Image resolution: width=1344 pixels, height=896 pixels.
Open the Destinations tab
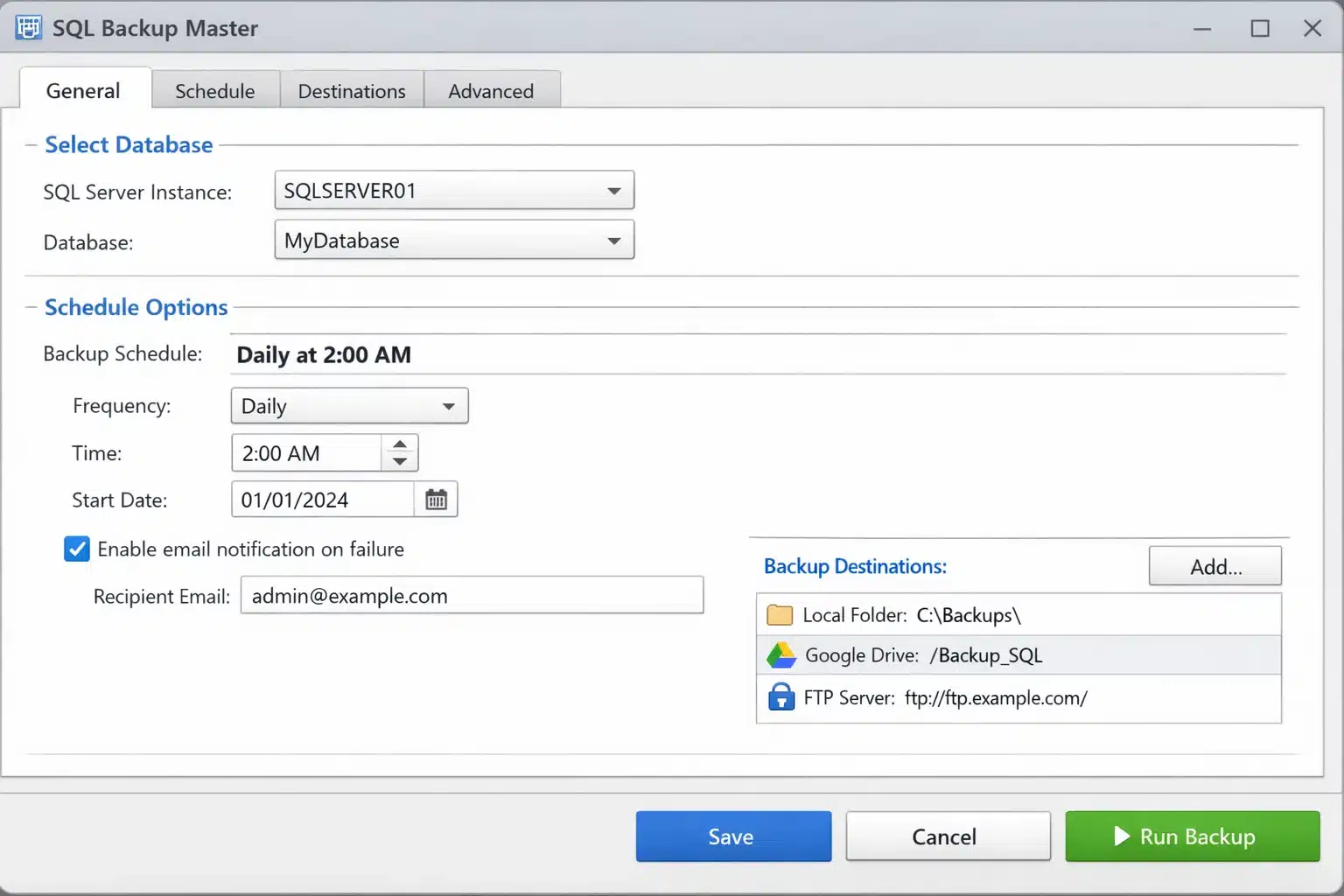point(351,89)
